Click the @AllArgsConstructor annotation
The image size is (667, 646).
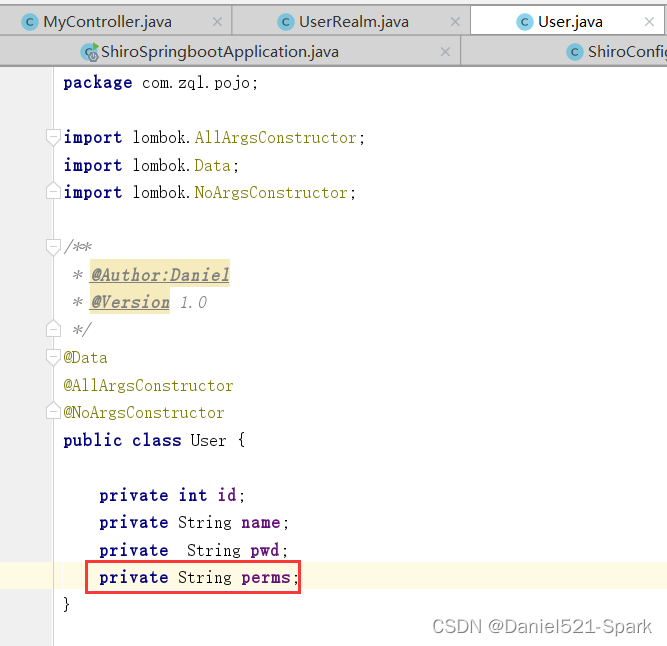[148, 385]
